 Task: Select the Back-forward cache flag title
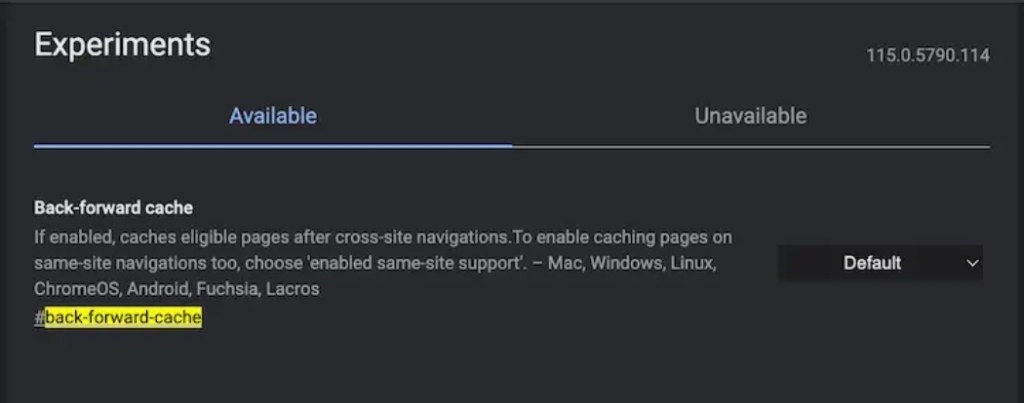point(113,208)
